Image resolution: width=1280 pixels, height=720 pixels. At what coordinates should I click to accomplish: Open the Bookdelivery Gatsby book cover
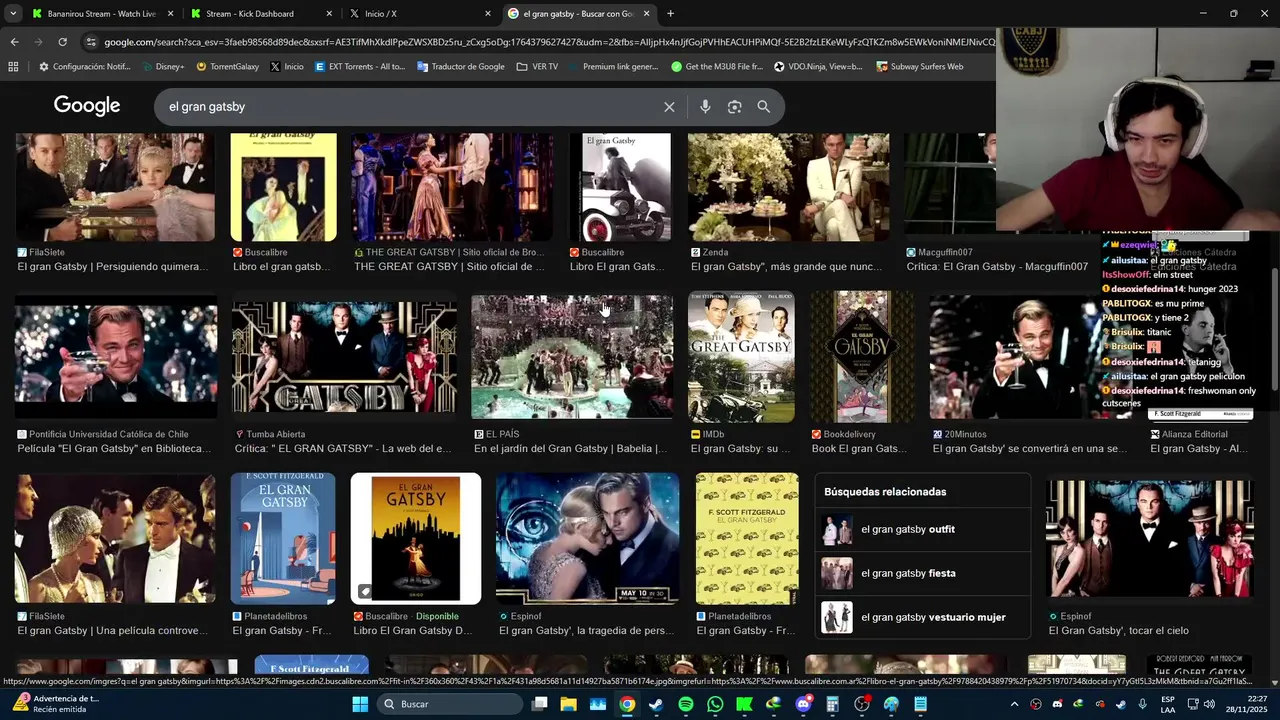coord(862,356)
